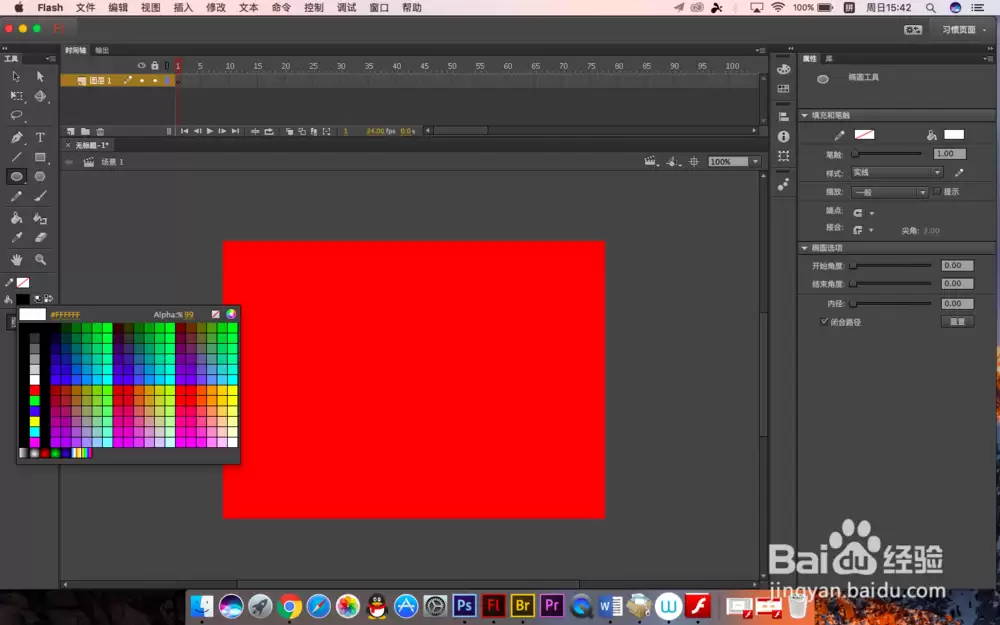Go to first frame button
The image size is (1000, 625).
(184, 131)
